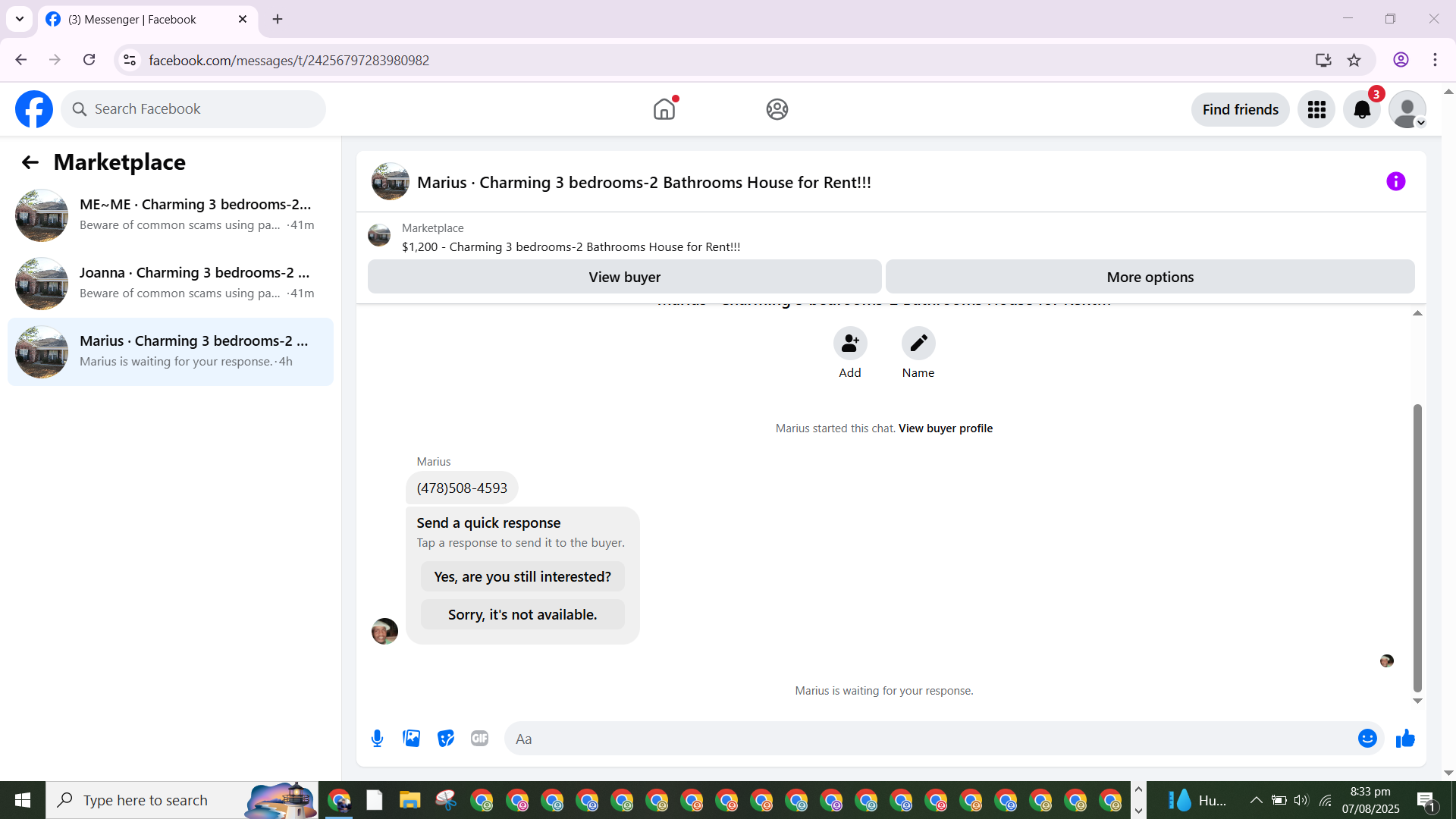The height and width of the screenshot is (819, 1456).
Task: Open File Explorer from the taskbar
Action: (410, 800)
